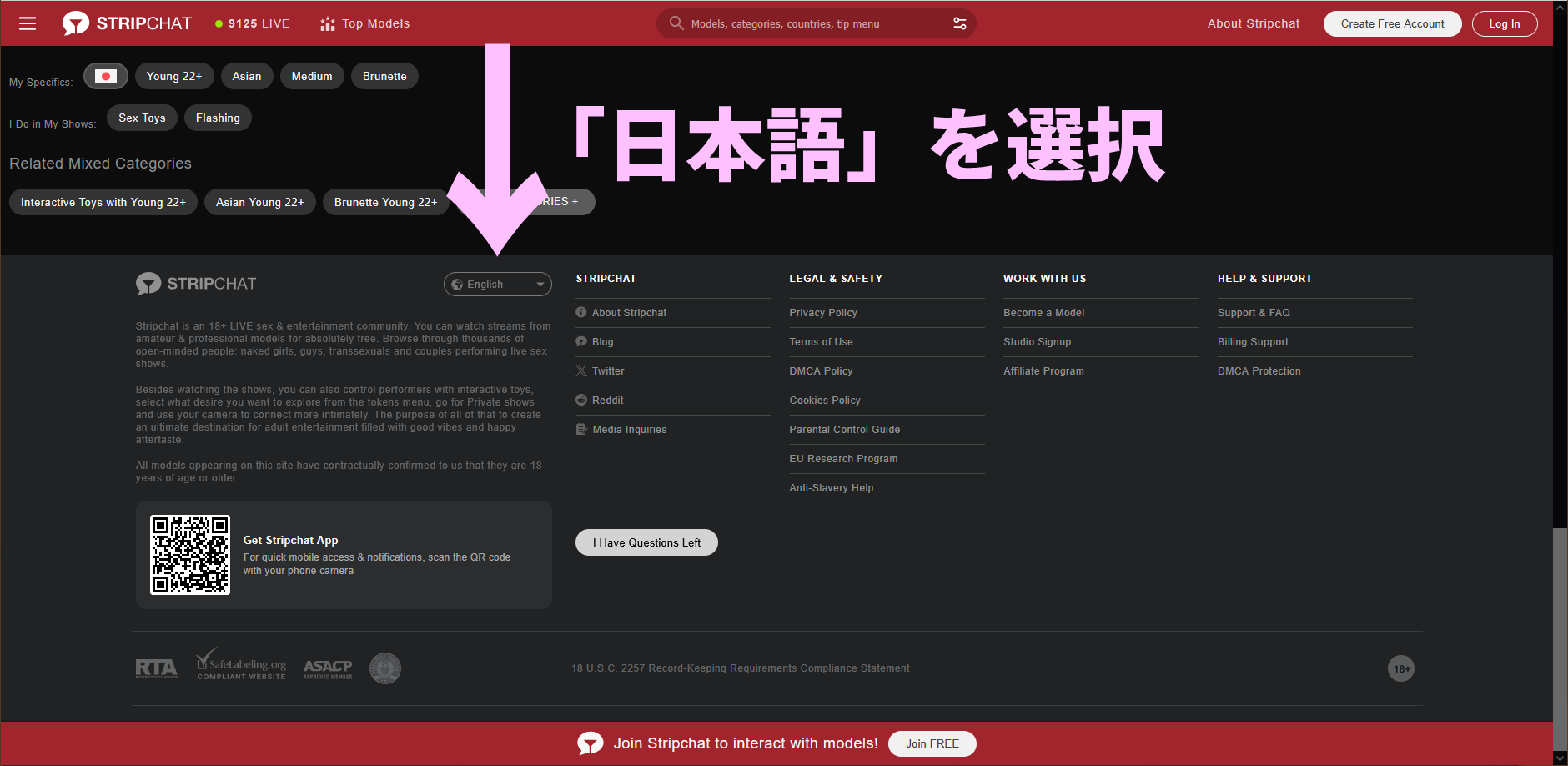Open the English language dropdown
The height and width of the screenshot is (766, 1568).
pyautogui.click(x=498, y=284)
